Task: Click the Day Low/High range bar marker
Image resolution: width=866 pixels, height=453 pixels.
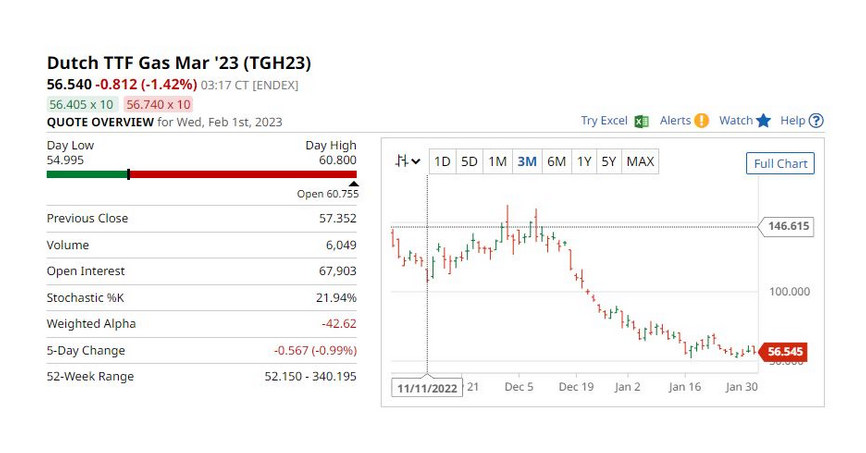Action: coord(128,175)
